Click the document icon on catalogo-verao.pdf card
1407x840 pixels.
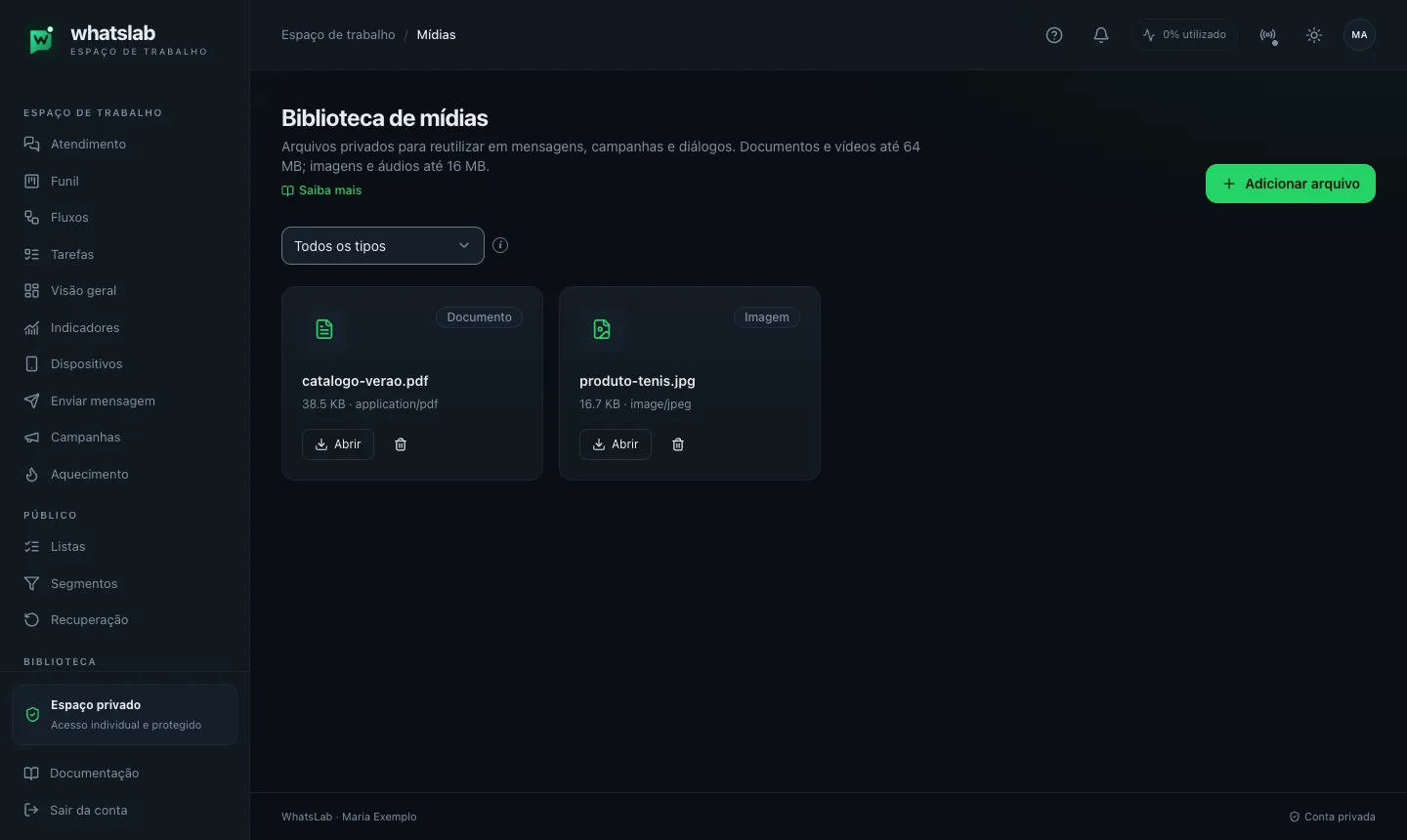pyautogui.click(x=324, y=329)
